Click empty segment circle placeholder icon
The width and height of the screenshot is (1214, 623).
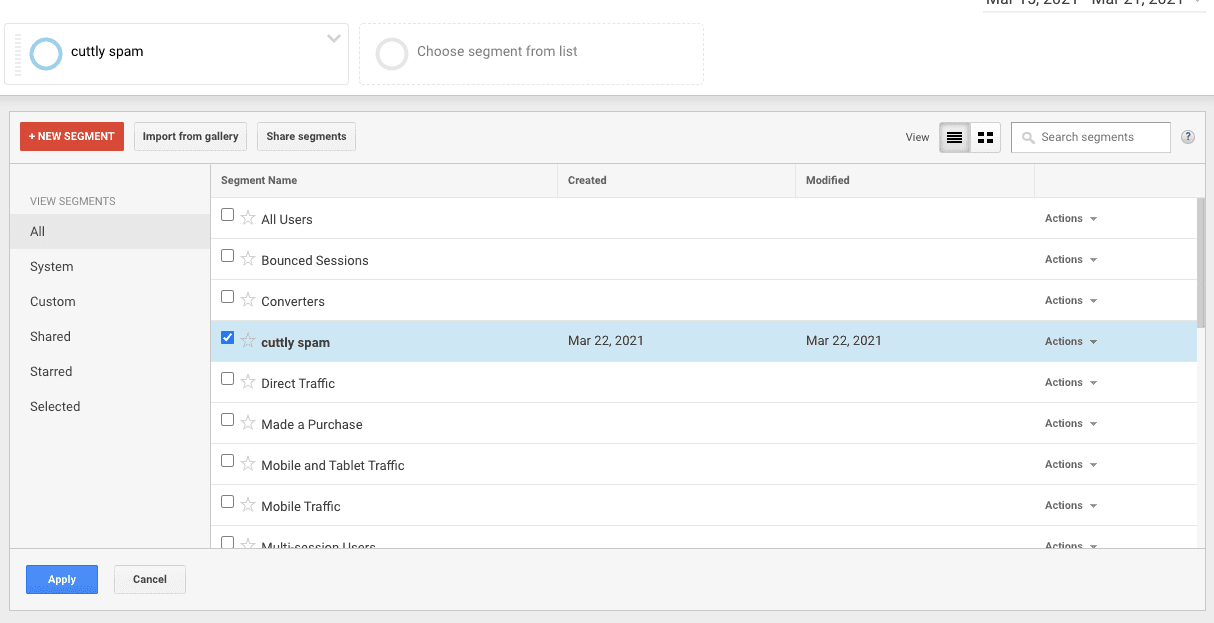(392, 53)
